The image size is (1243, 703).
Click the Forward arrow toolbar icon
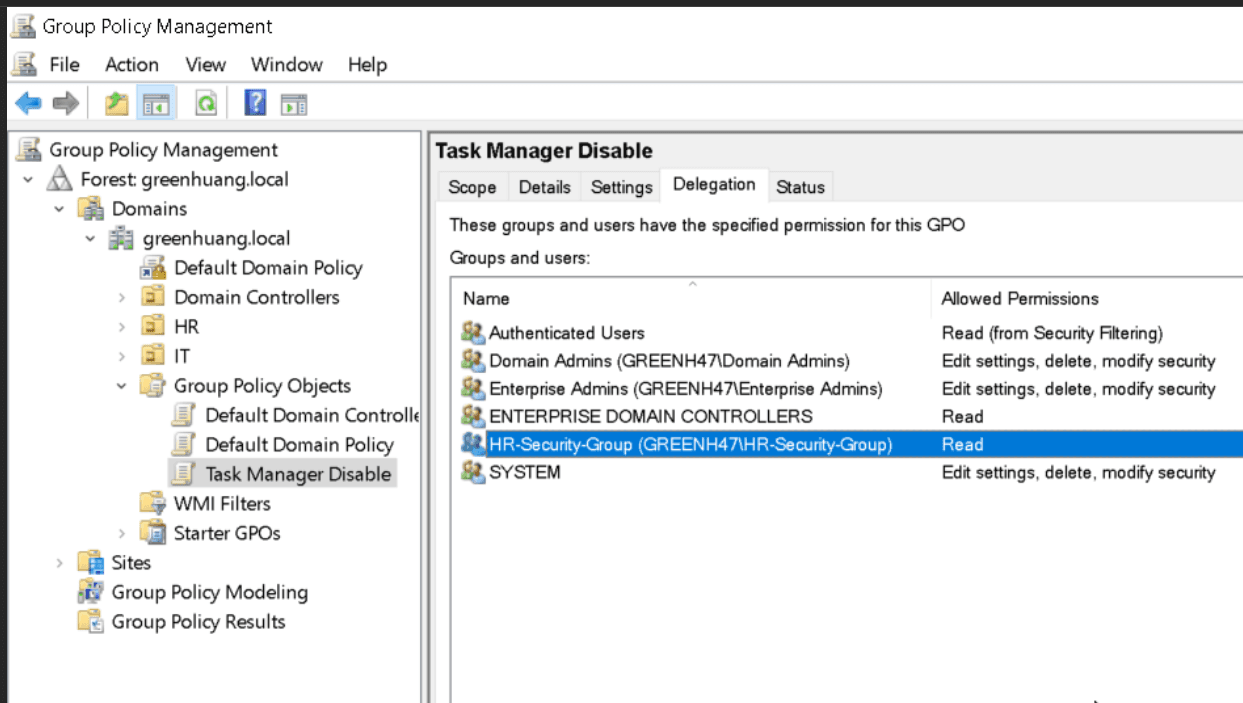65,102
